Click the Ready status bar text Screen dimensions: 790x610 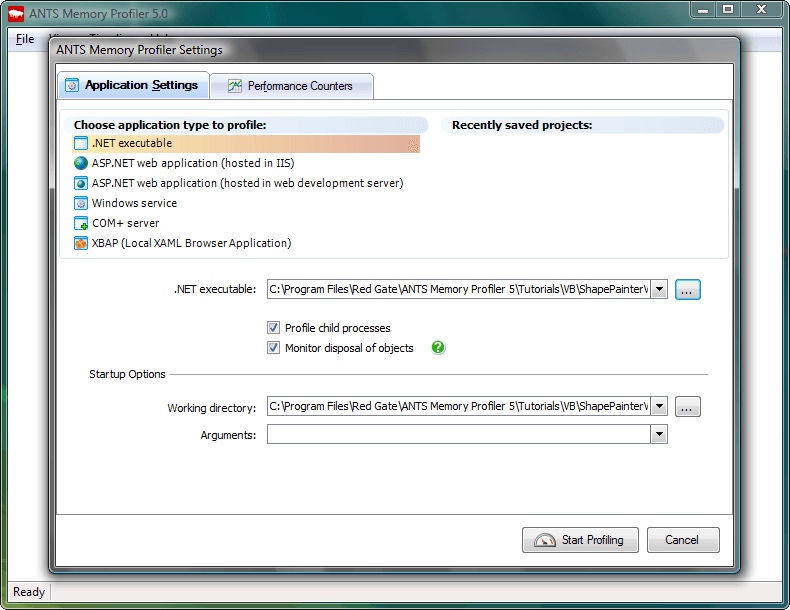[29, 592]
